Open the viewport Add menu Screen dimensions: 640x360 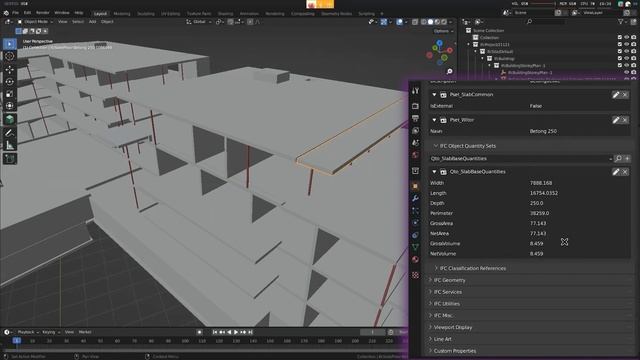(93, 22)
